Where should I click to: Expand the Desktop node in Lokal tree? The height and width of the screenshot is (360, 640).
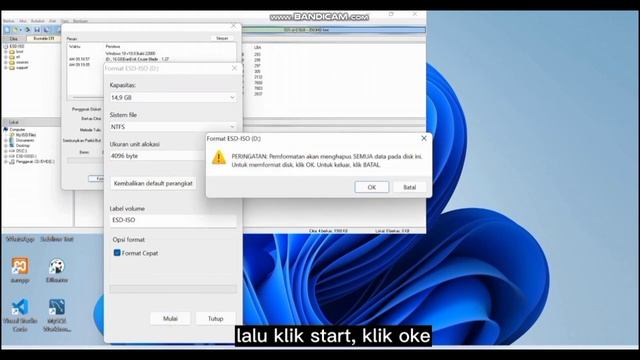[6, 145]
